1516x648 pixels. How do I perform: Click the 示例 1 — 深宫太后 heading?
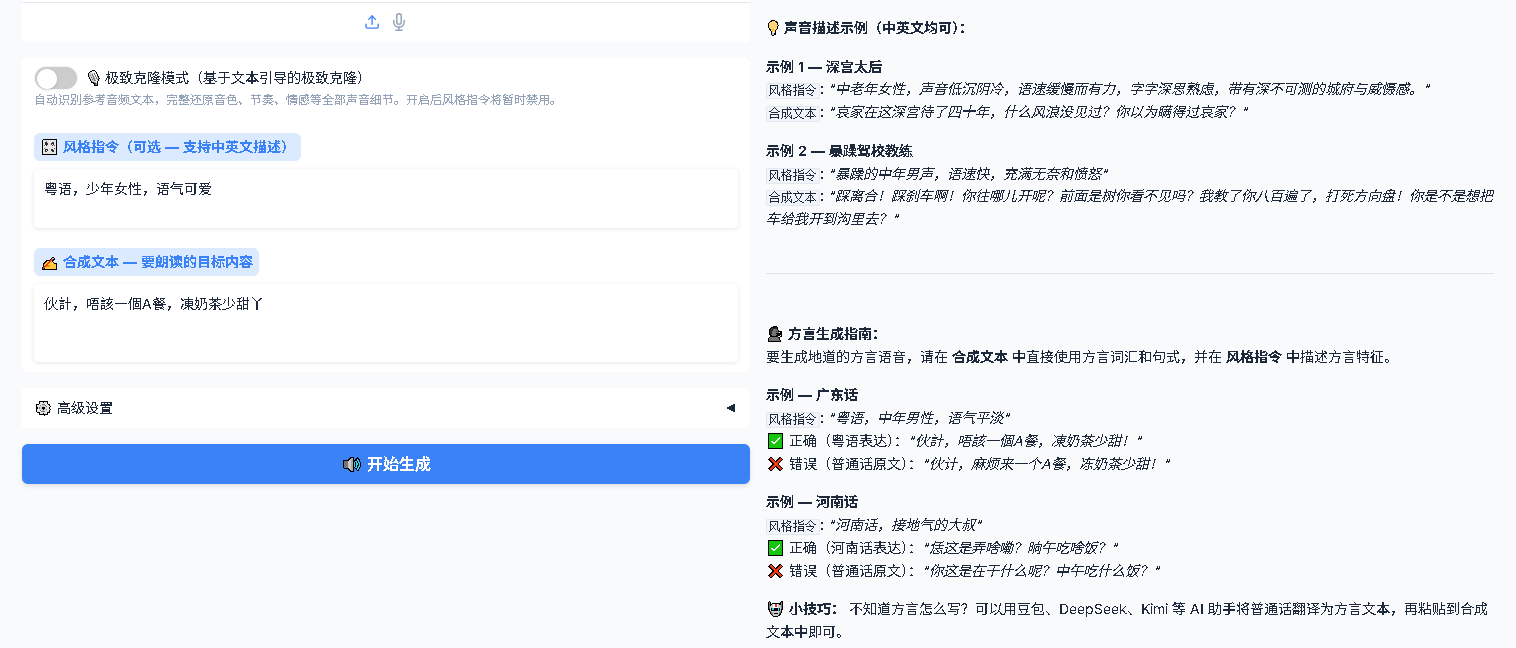click(x=824, y=67)
